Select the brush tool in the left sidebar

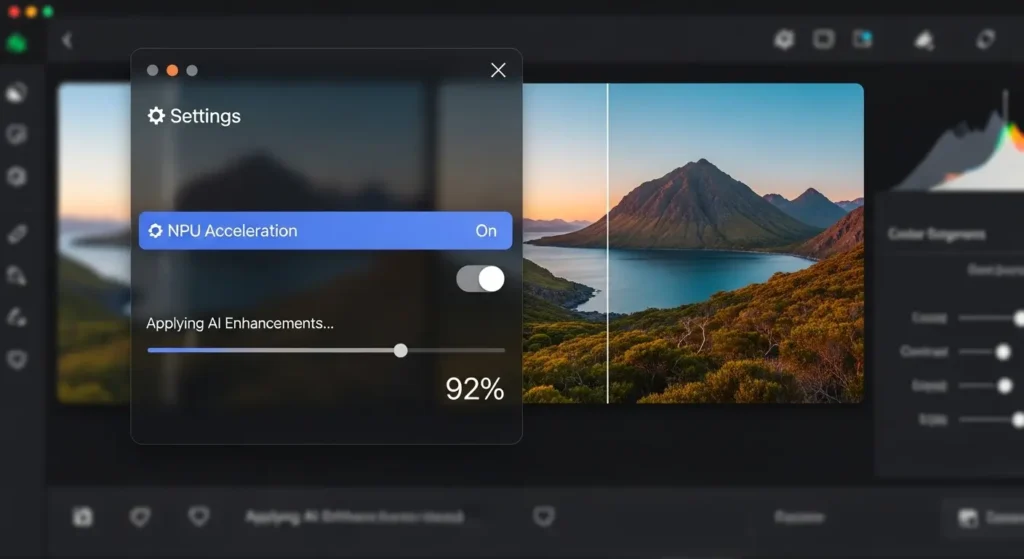(x=16, y=317)
